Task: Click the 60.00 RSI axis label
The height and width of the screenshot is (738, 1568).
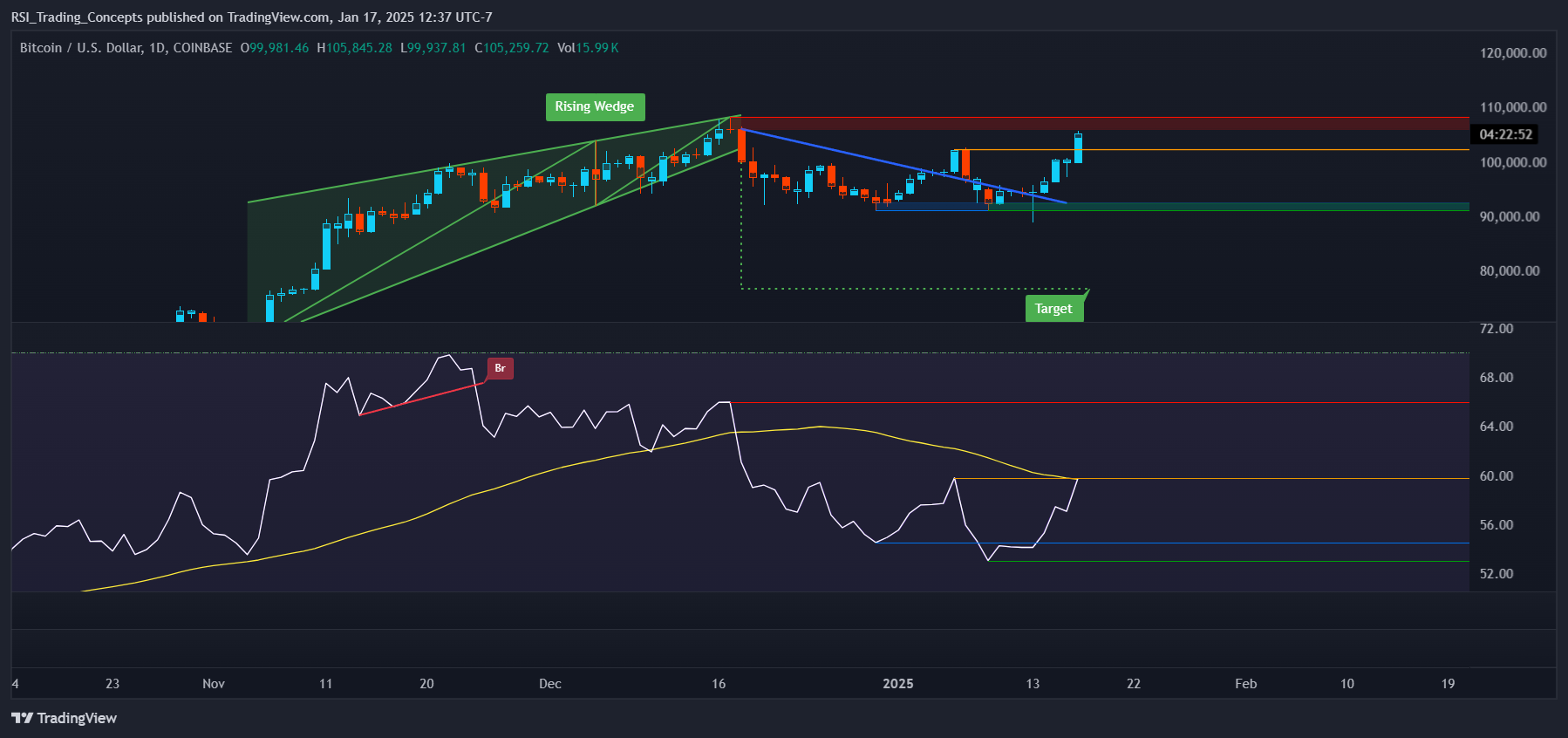Action: point(1496,476)
